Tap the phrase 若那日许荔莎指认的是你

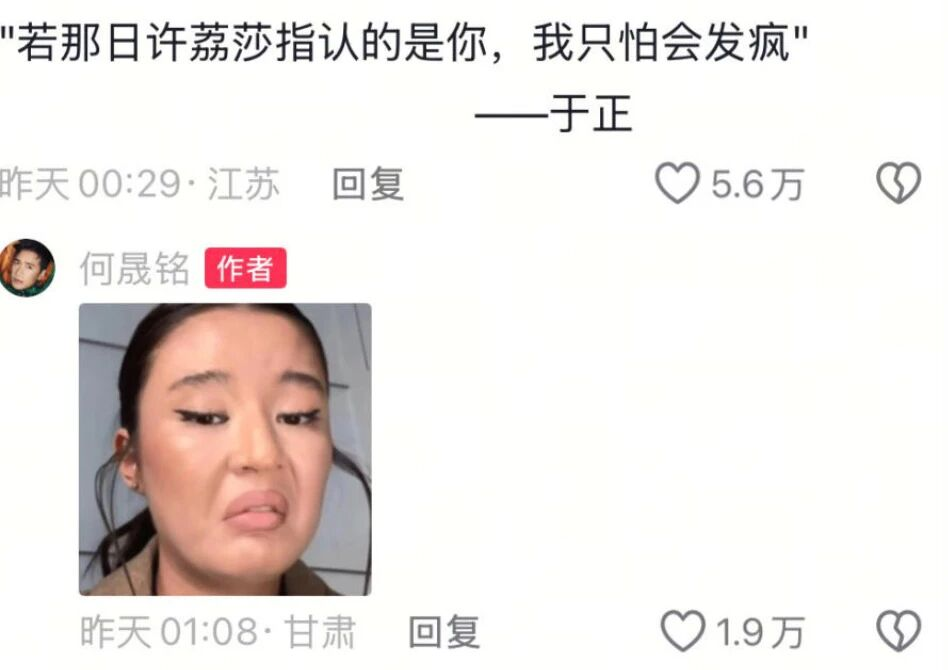(251, 44)
